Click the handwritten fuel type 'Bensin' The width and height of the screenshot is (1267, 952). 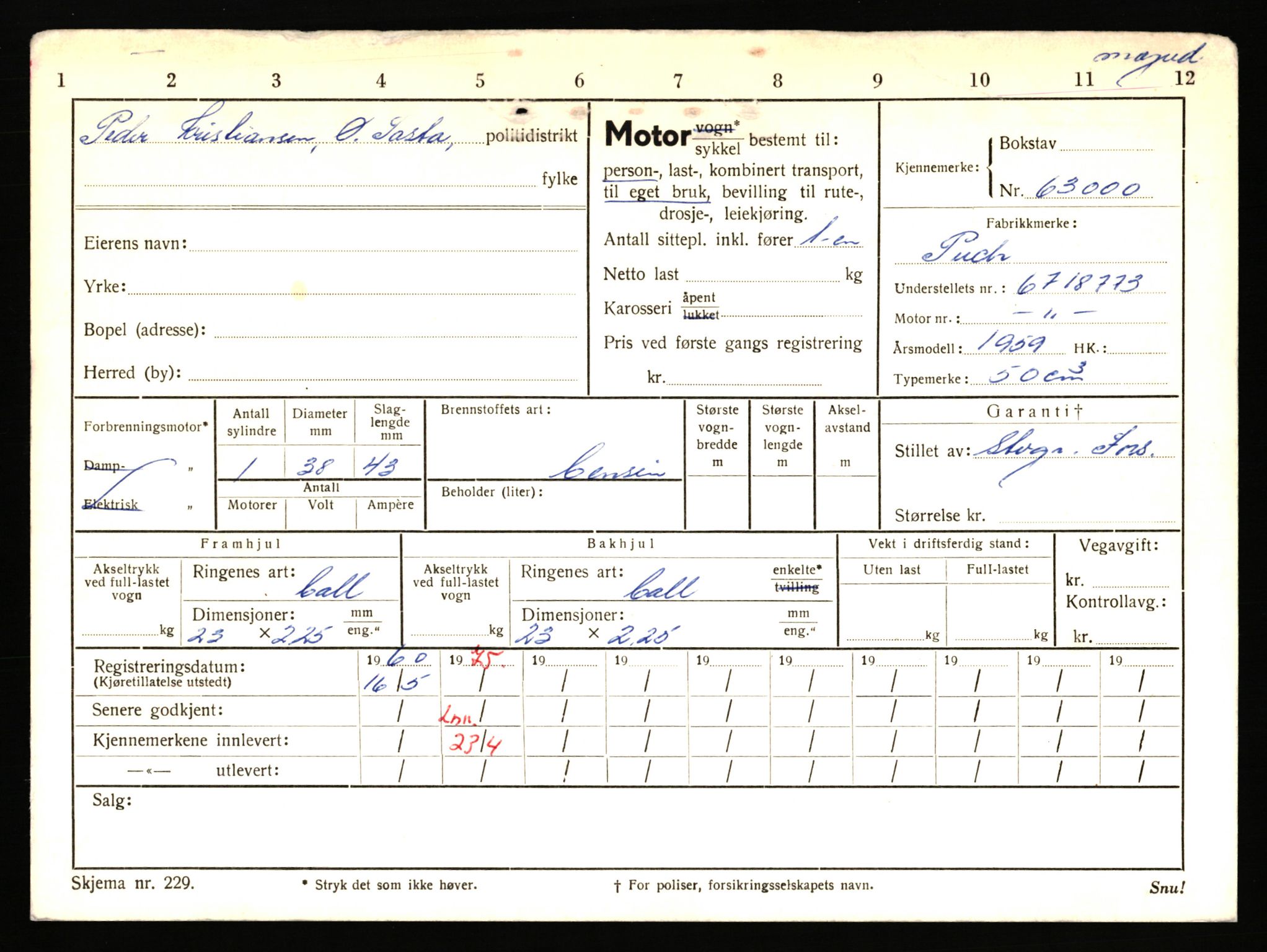tap(609, 465)
